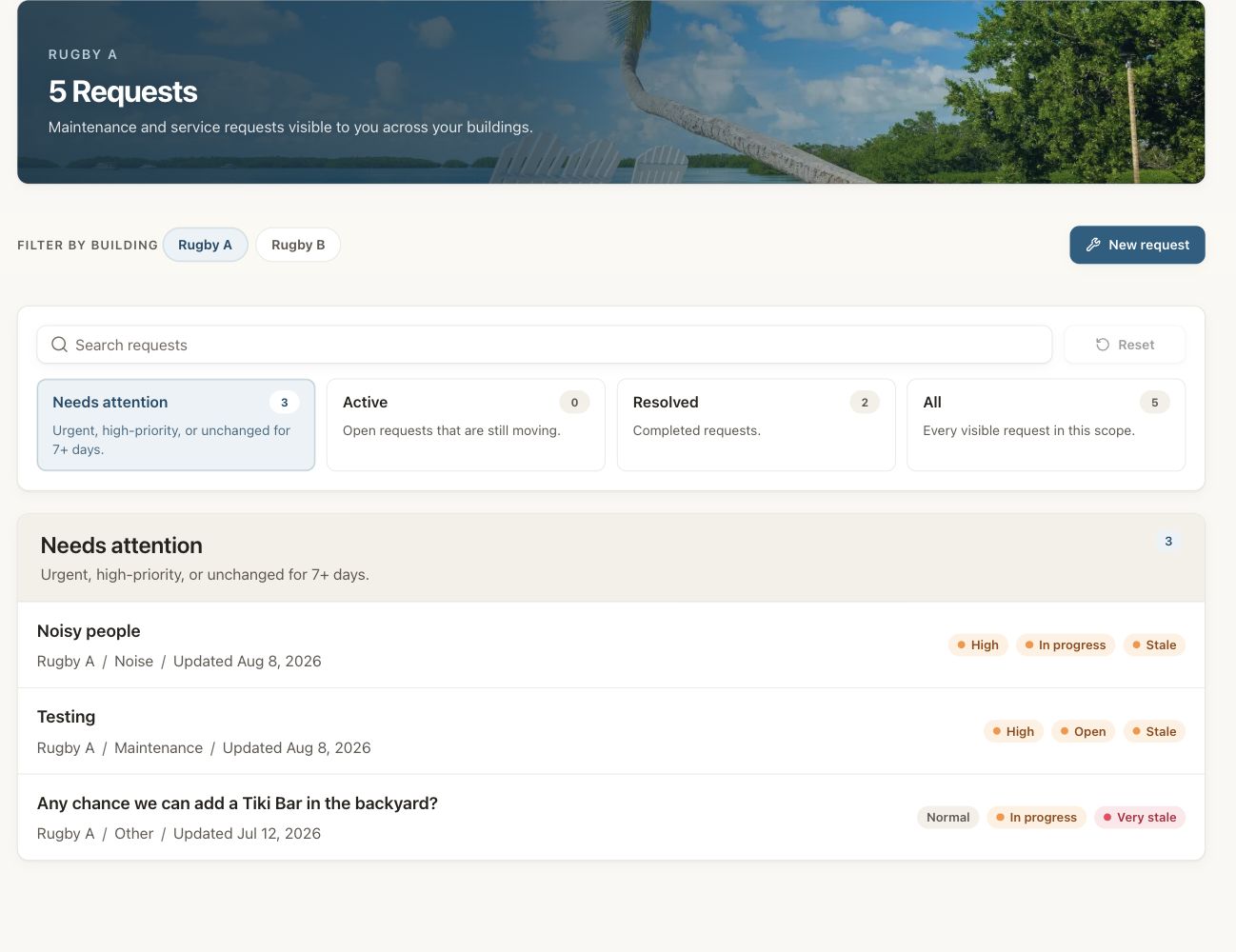The width and height of the screenshot is (1236, 952).
Task: Click the Stale badge on Noisy people
Action: pos(1154,645)
